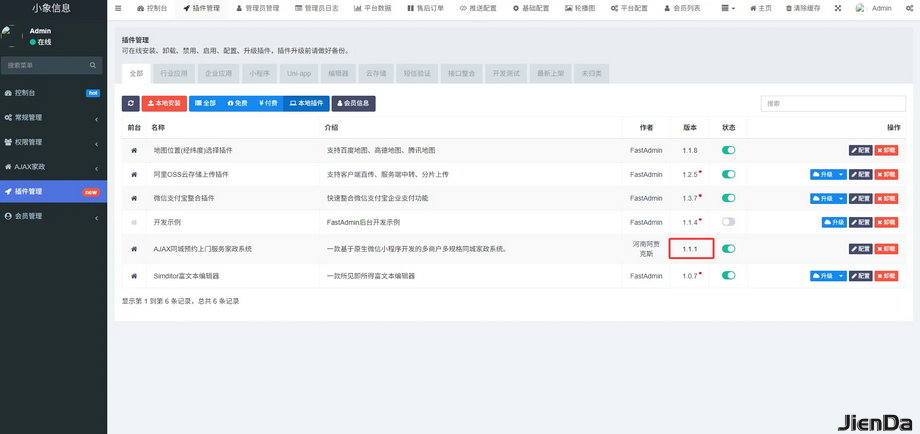Select the 云存储 category tab
This screenshot has height=434, width=920.
click(376, 74)
